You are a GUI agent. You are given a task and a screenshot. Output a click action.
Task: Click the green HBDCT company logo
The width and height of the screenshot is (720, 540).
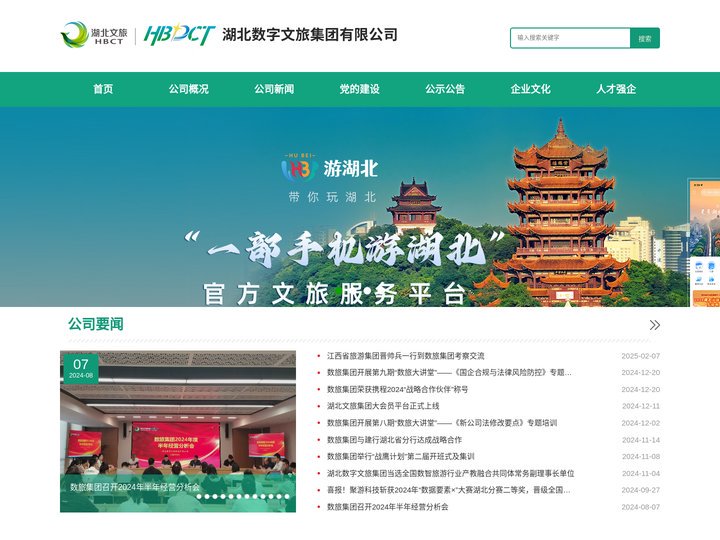point(180,35)
